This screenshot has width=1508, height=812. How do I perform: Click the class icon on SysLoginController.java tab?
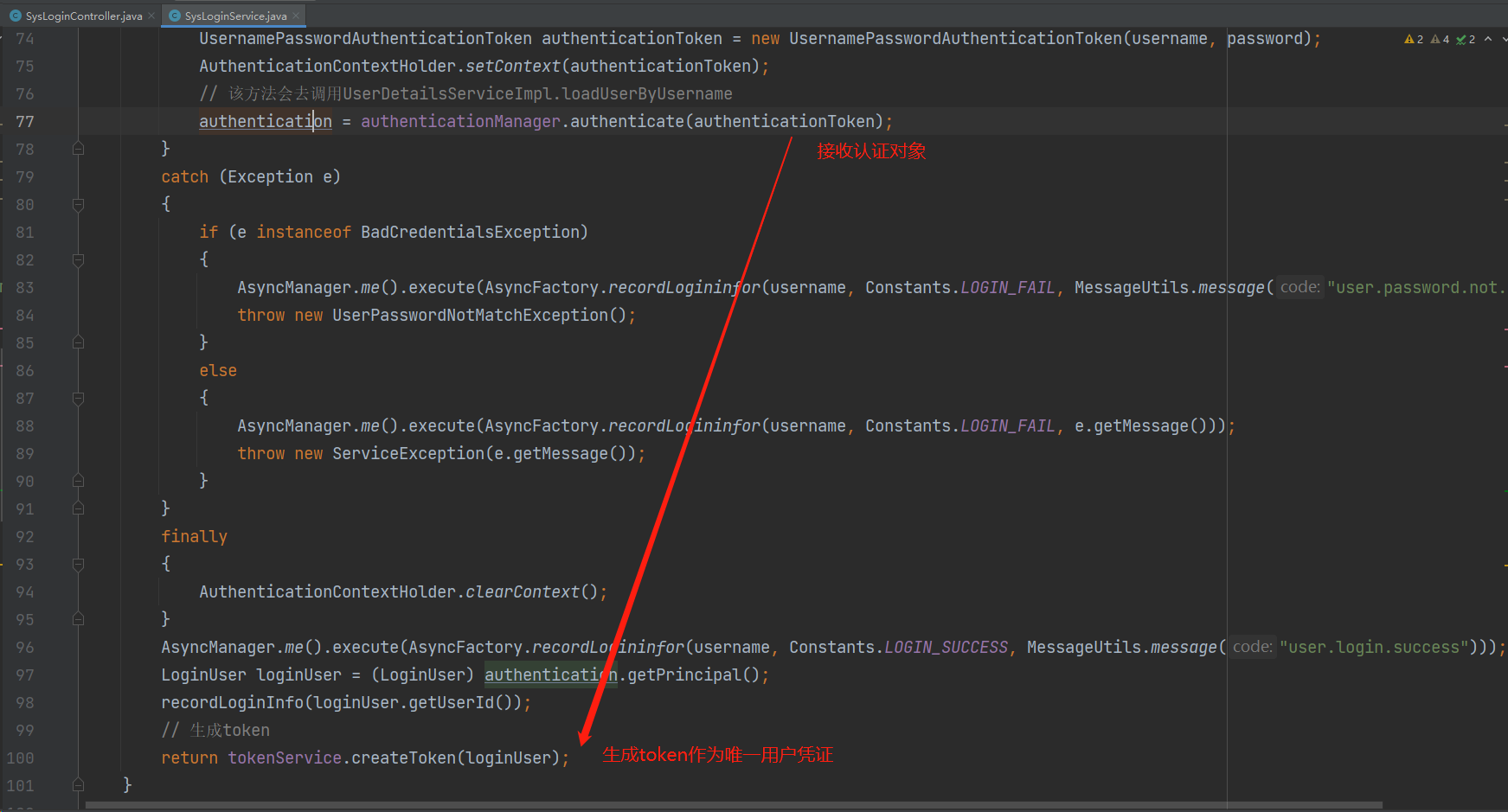[16, 16]
